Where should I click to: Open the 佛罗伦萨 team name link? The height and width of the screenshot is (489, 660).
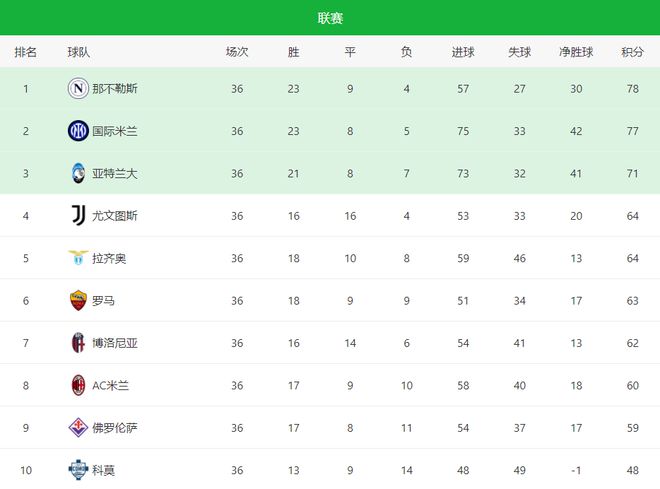tap(115, 428)
